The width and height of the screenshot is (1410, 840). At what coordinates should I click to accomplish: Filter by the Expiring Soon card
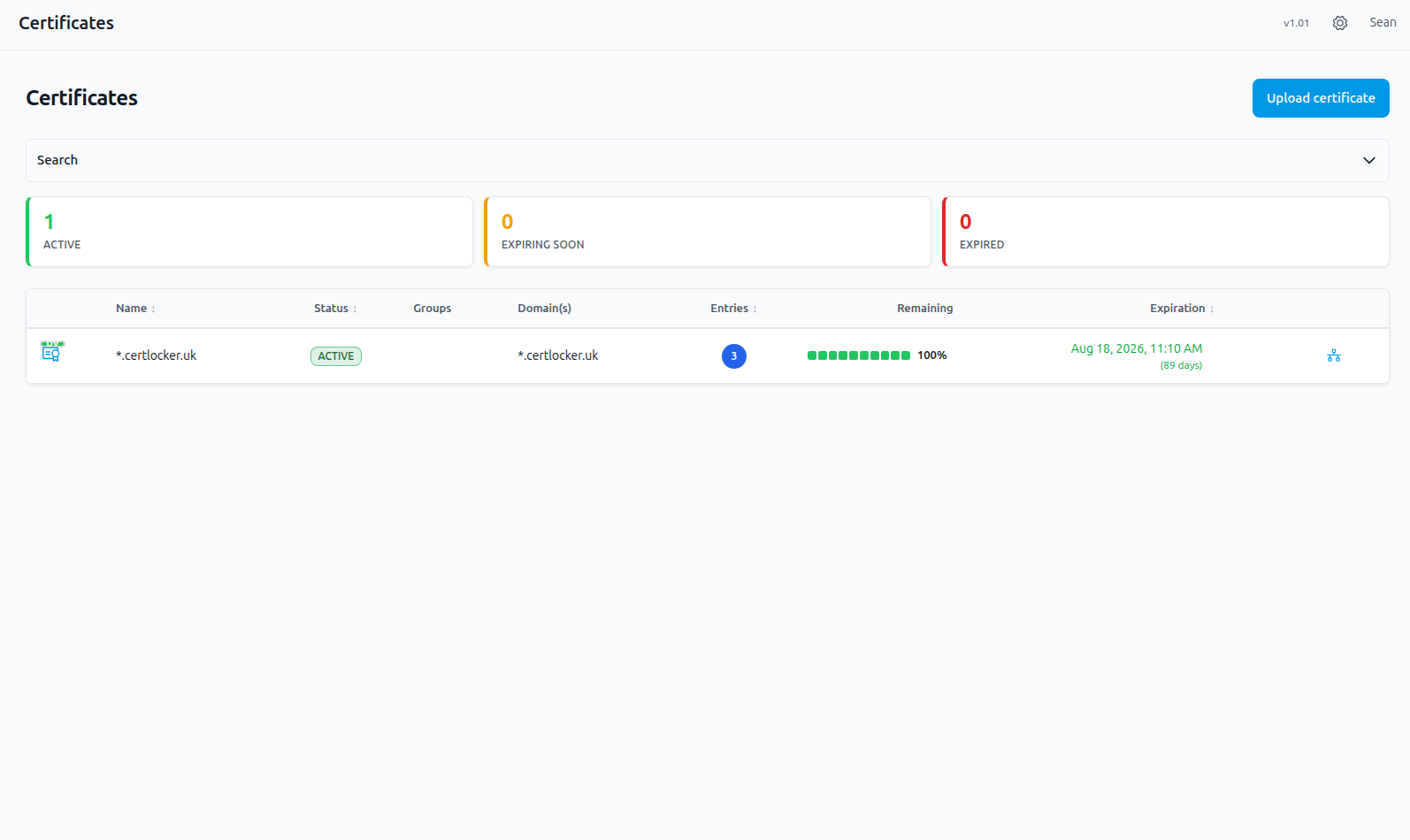tap(708, 232)
